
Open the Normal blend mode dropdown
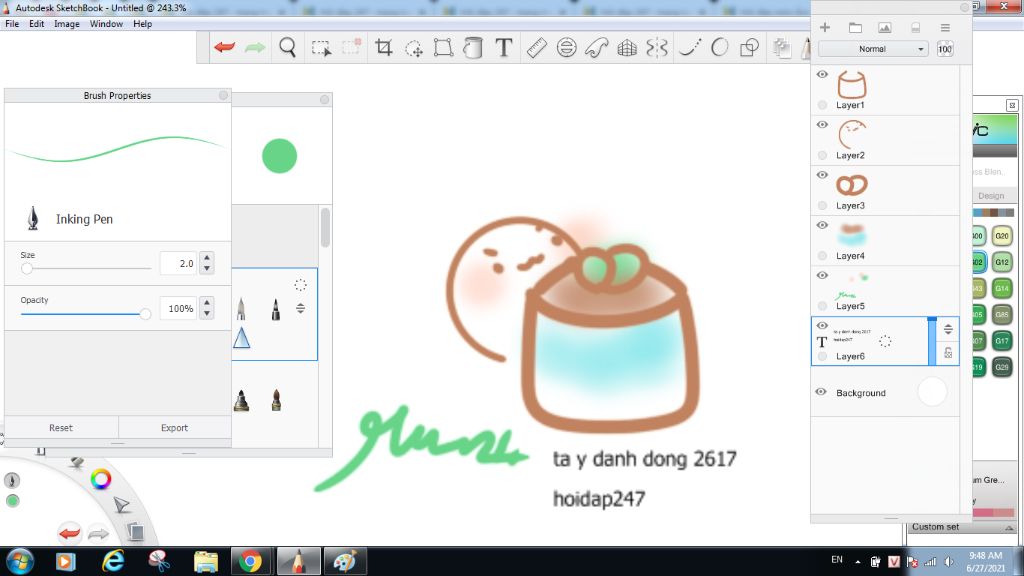click(x=873, y=49)
